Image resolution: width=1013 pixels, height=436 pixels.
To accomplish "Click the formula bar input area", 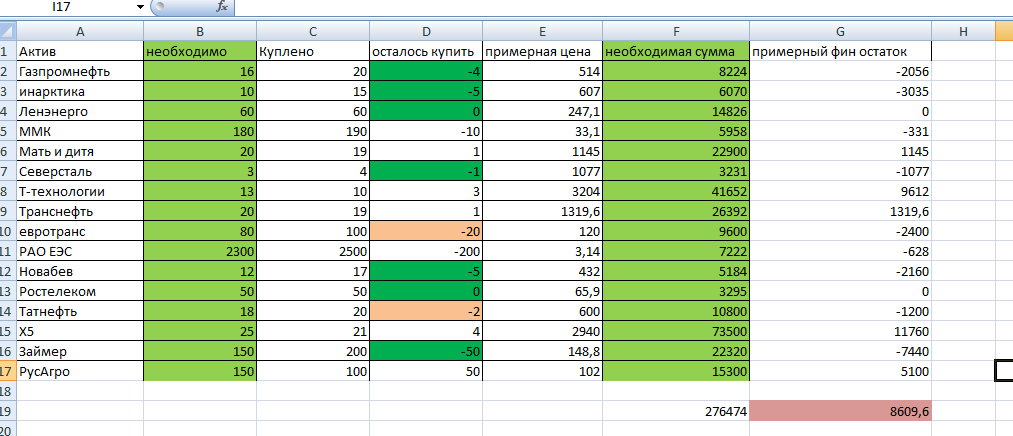I will tap(623, 7).
